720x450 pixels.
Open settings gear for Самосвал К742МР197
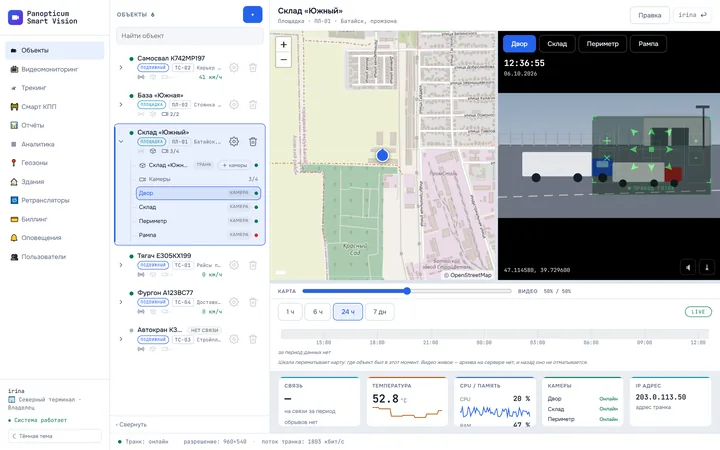[x=234, y=68]
